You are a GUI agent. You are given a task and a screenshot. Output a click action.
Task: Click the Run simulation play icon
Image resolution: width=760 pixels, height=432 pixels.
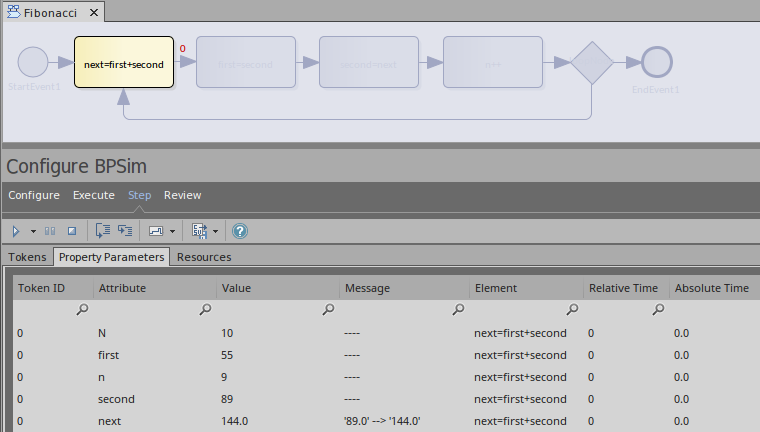[x=16, y=231]
